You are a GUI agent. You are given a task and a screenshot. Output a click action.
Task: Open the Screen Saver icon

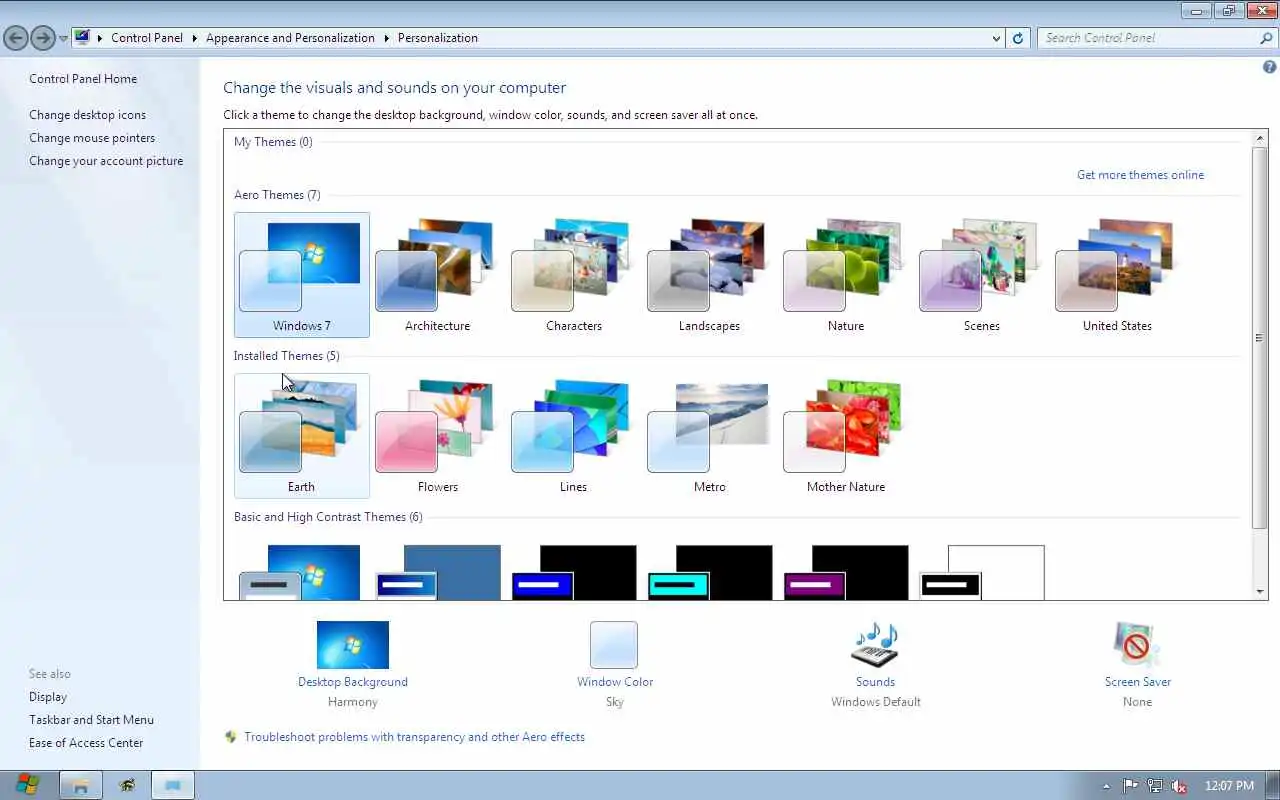point(1137,645)
